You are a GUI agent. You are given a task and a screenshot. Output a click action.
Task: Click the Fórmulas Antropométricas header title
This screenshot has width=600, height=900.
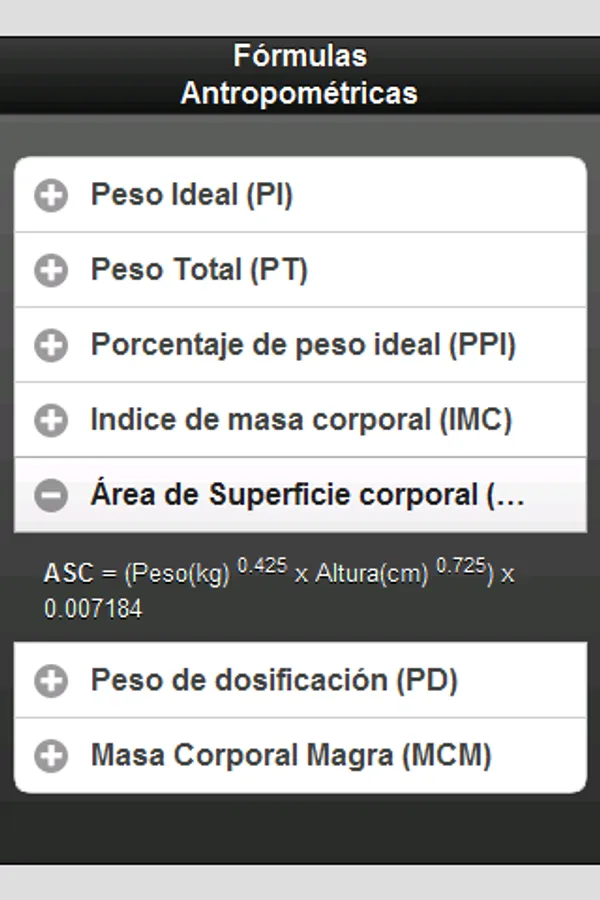(x=299, y=74)
